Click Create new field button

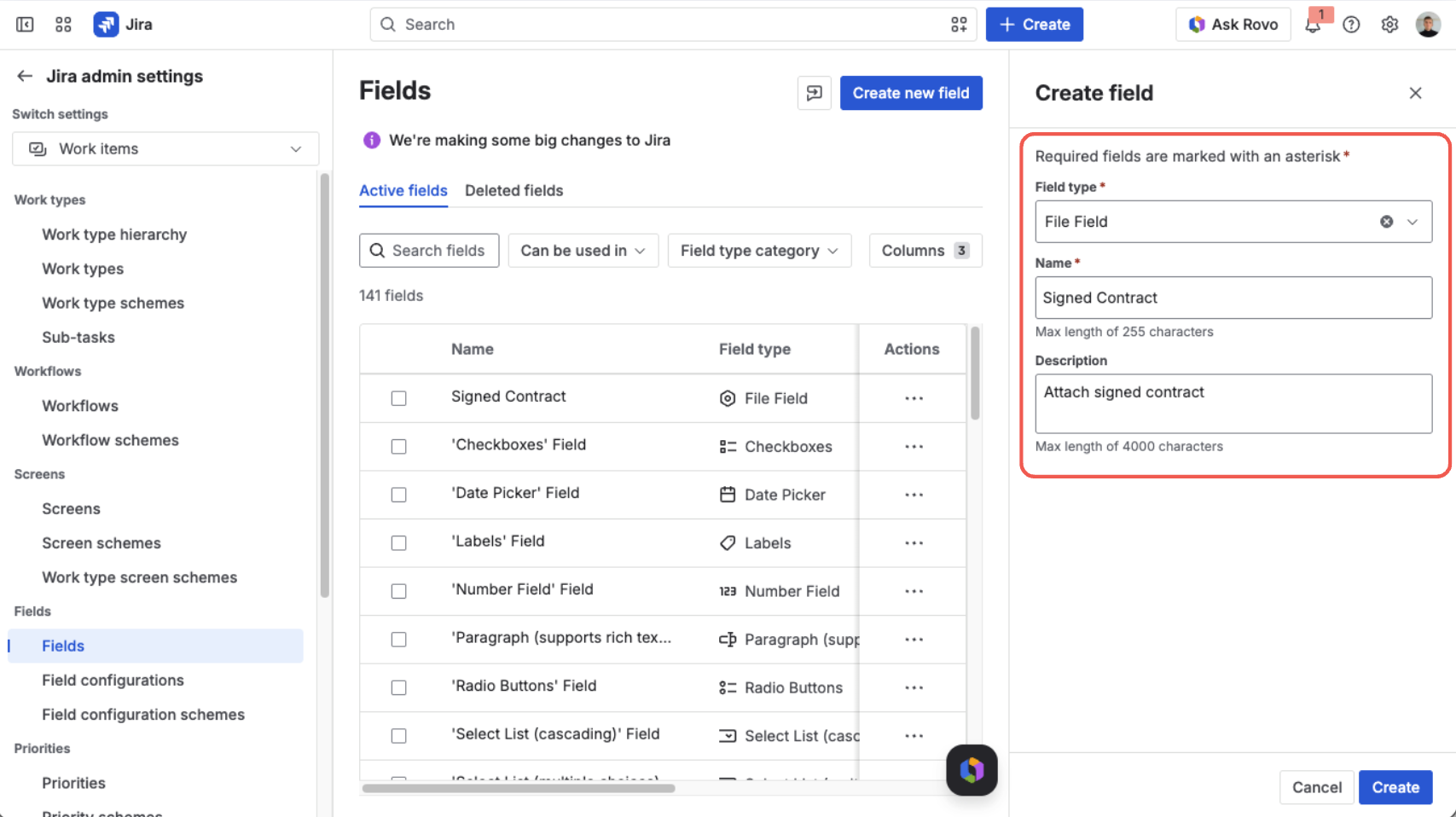tap(911, 93)
